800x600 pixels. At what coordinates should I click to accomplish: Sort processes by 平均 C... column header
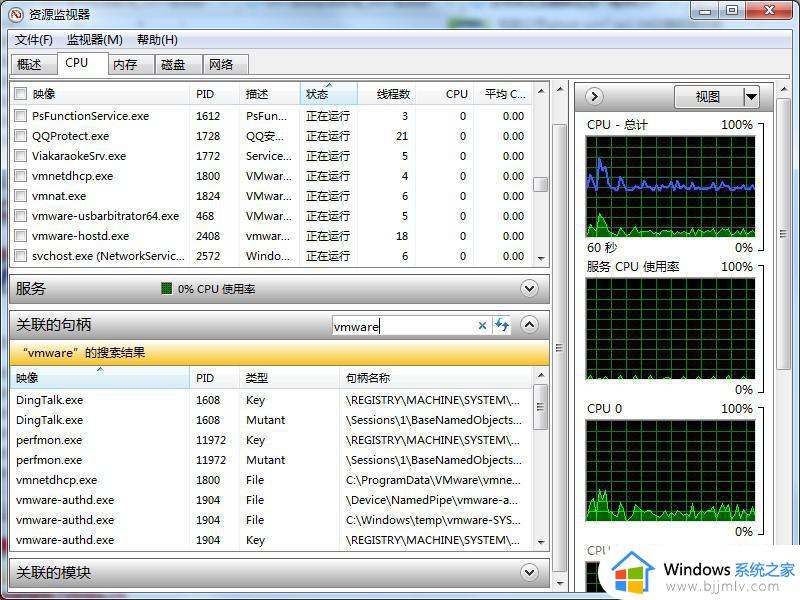[x=503, y=94]
